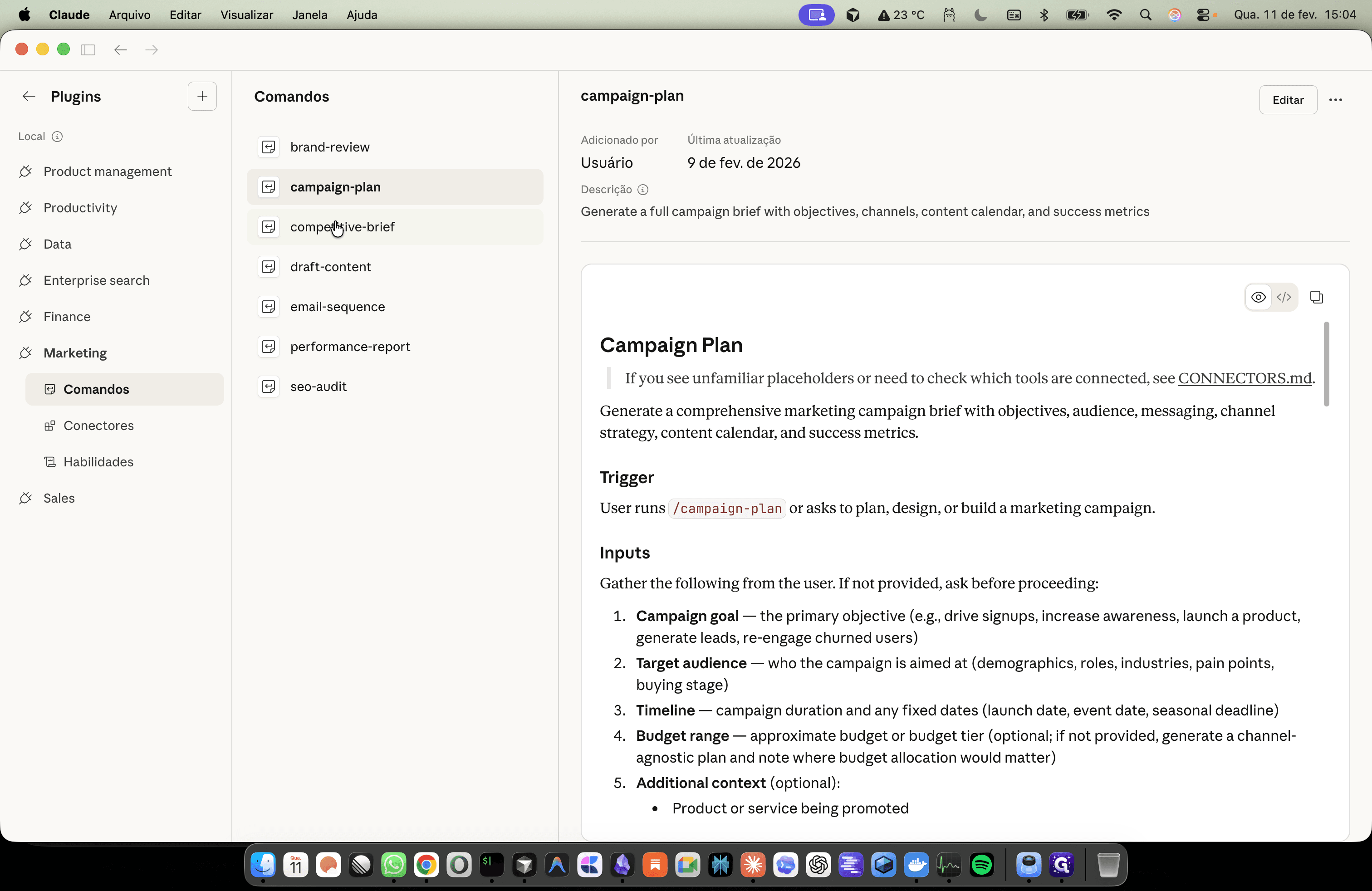Select email-sequence command
Viewport: 1372px width, 891px height.
click(395, 307)
